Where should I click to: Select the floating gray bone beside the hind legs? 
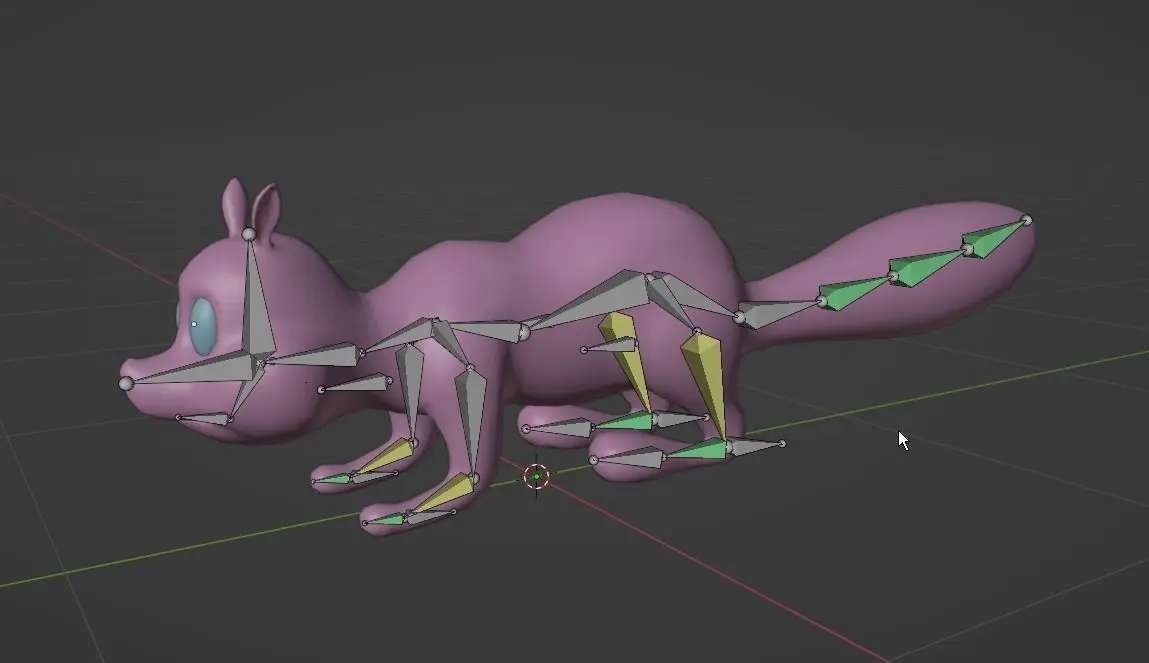pos(610,345)
